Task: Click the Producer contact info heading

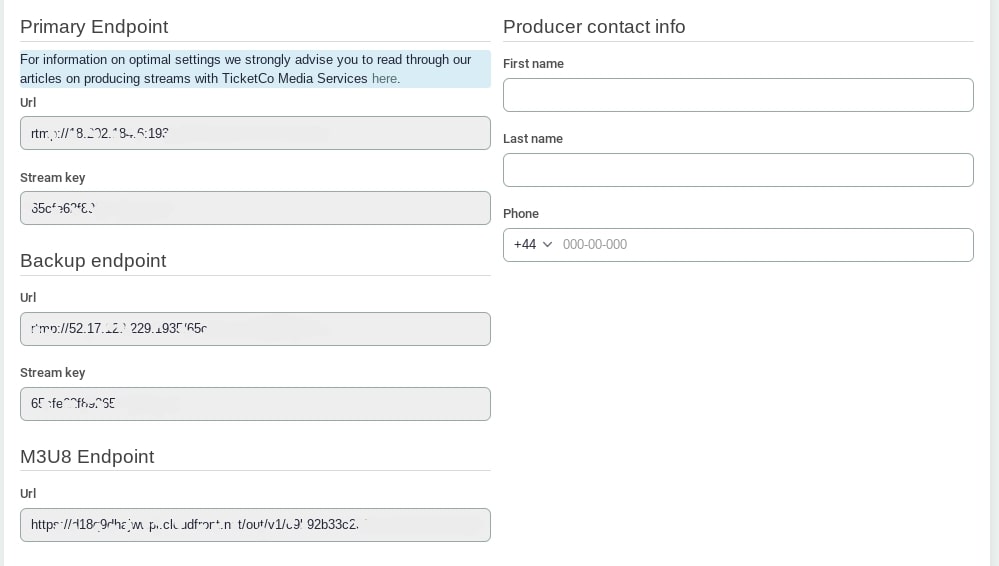Action: (x=594, y=27)
